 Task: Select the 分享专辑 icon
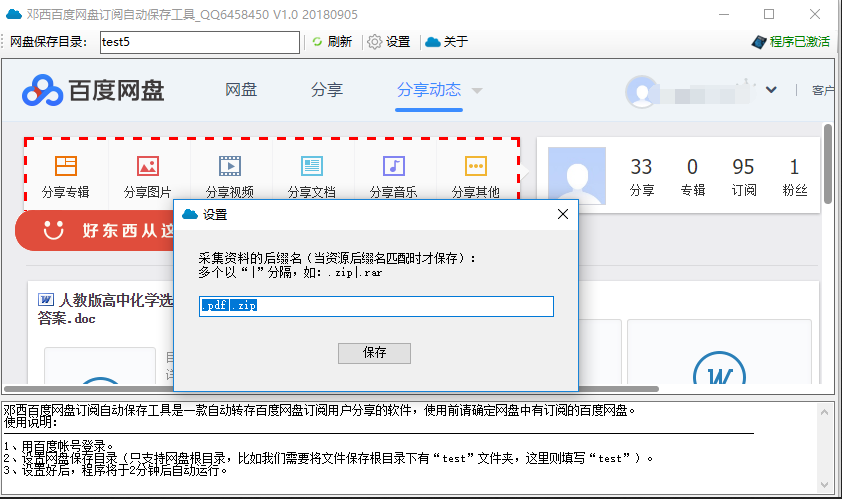click(x=66, y=166)
